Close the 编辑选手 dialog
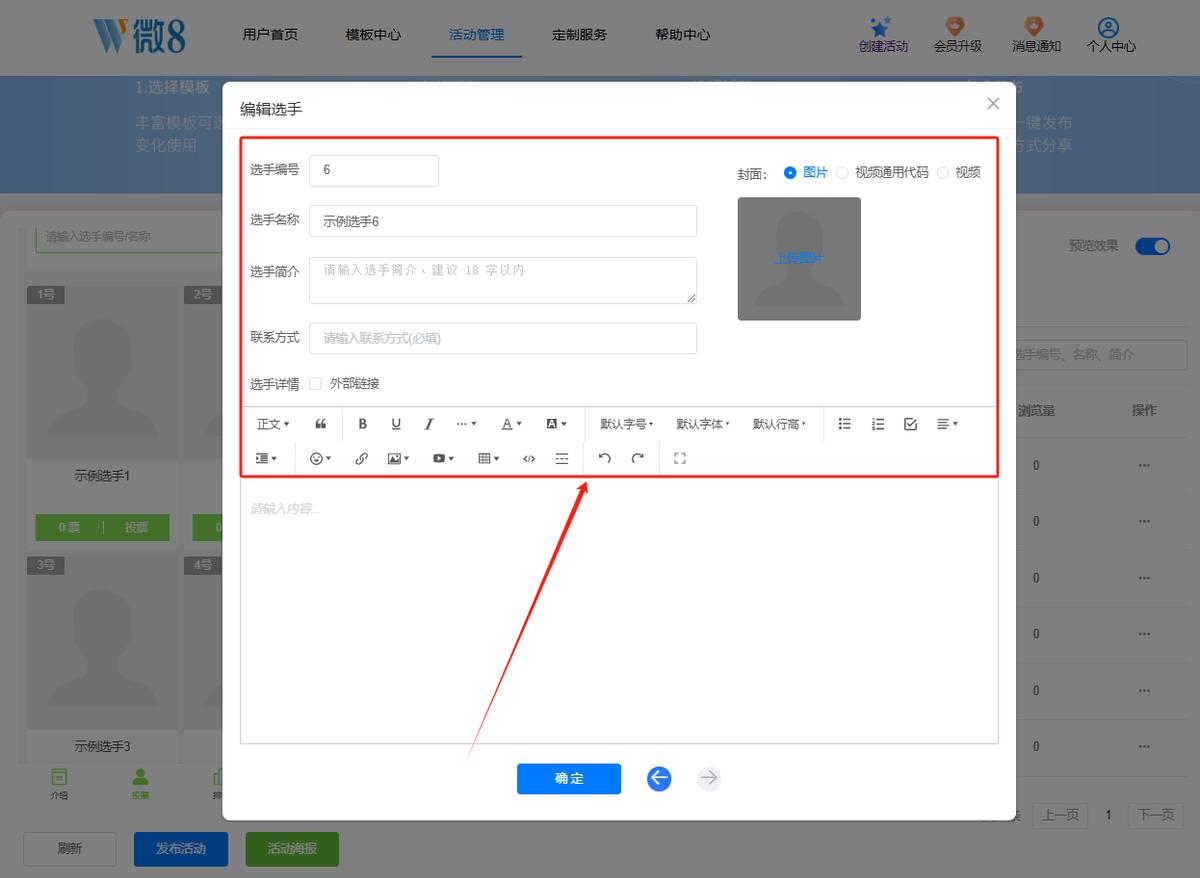 tap(993, 103)
